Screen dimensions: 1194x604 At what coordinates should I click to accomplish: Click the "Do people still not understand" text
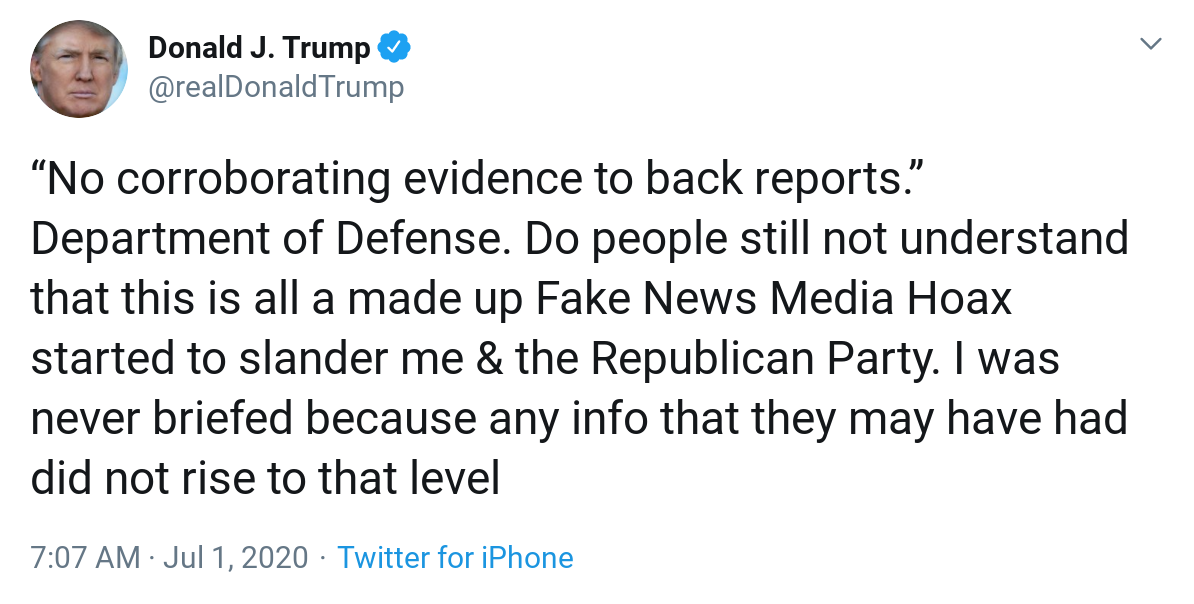827,239
